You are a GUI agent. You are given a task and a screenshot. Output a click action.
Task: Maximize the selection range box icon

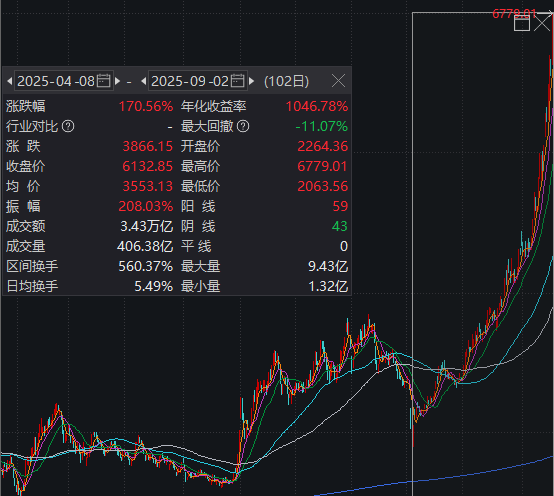[521, 24]
